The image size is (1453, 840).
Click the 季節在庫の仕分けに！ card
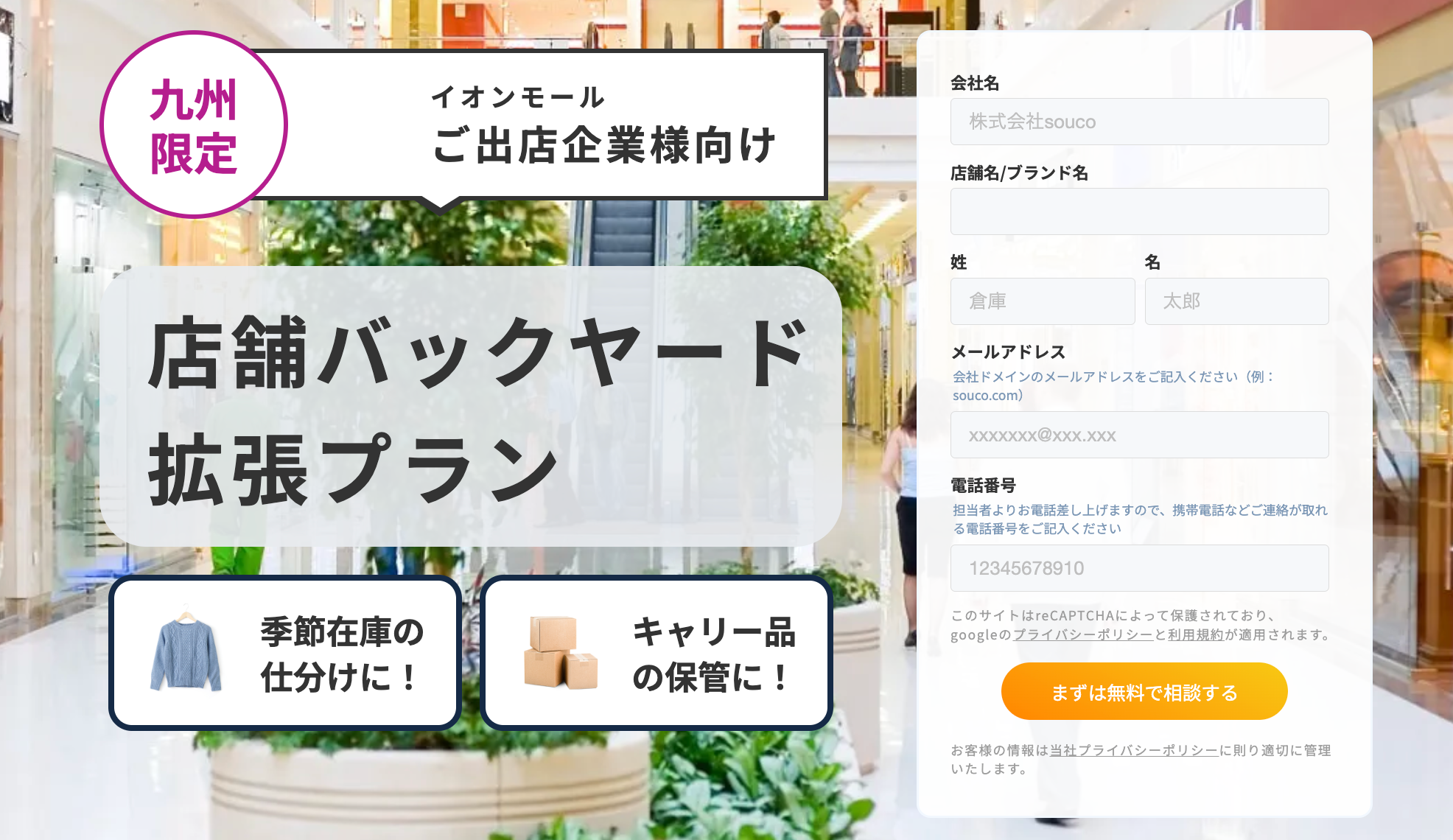pos(285,653)
